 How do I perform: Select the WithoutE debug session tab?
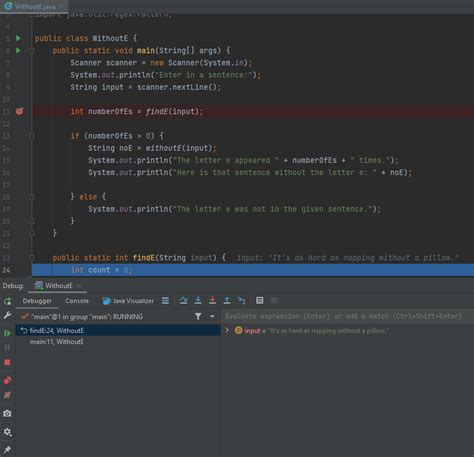(58, 286)
